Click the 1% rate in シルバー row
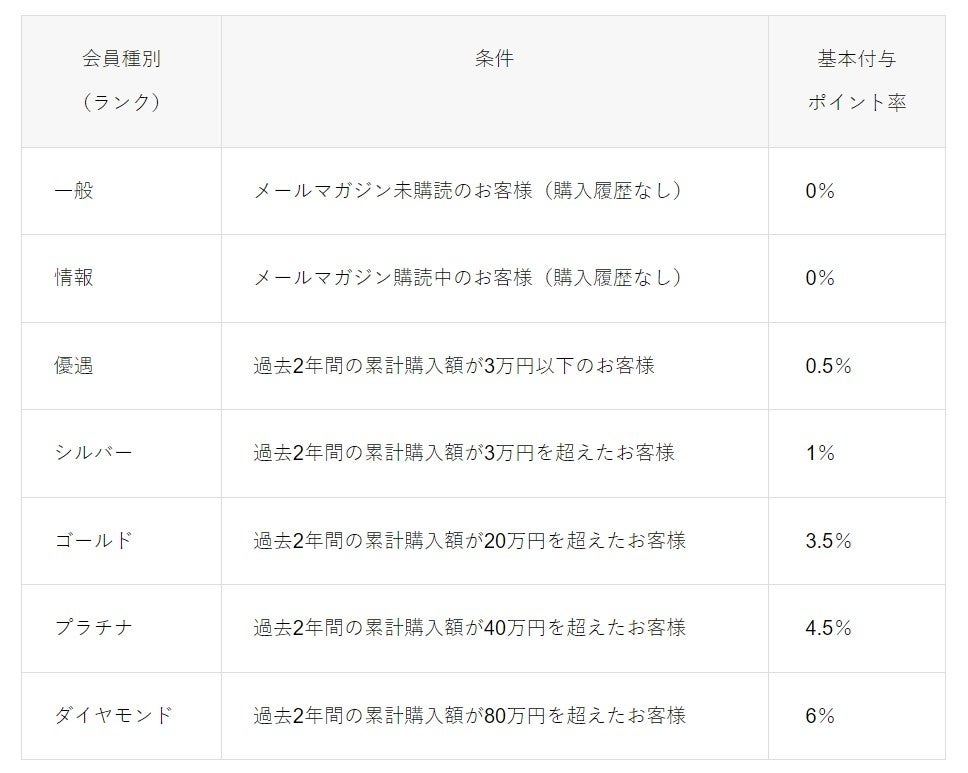Image resolution: width=968 pixels, height=773 pixels. [820, 453]
